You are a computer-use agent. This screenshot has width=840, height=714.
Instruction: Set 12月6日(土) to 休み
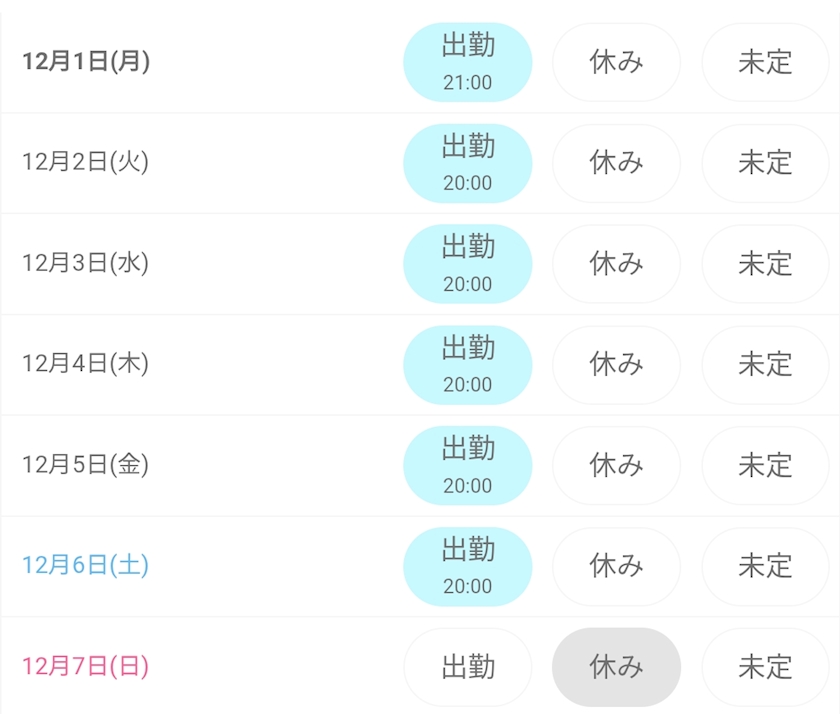point(616,566)
